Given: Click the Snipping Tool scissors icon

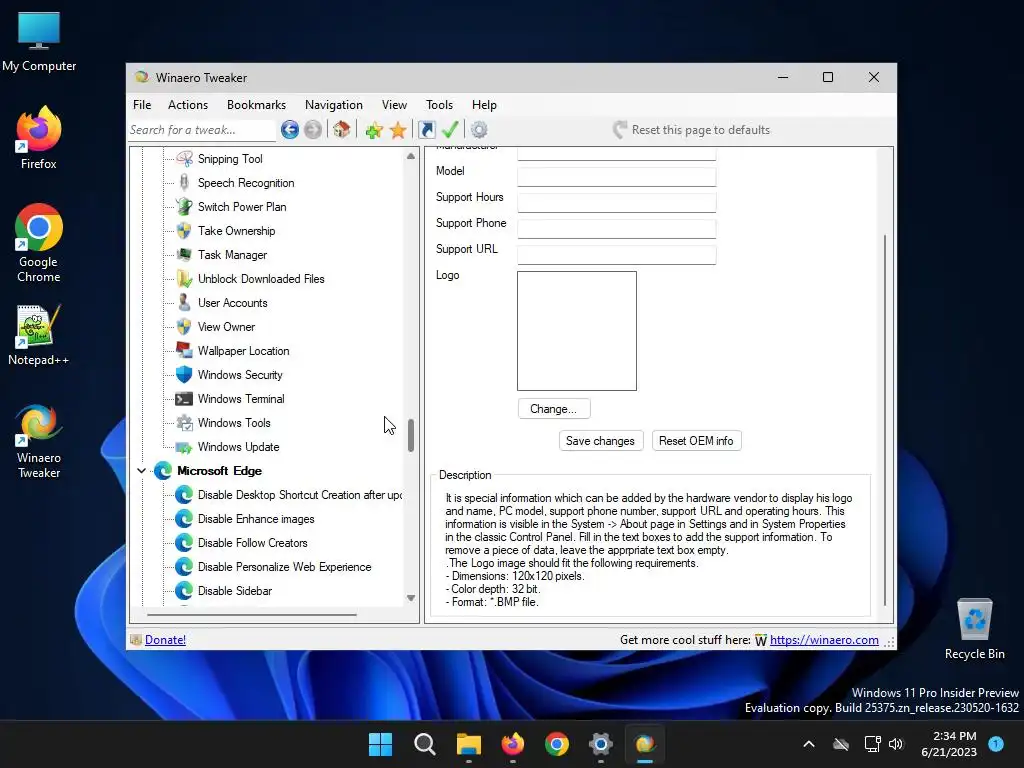Looking at the screenshot, I should pyautogui.click(x=184, y=159).
